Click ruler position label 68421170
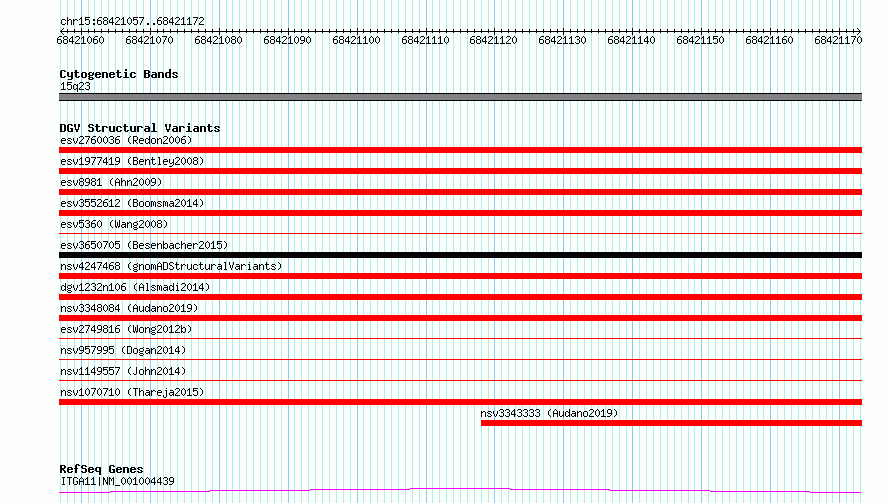890x503 pixels. click(838, 40)
